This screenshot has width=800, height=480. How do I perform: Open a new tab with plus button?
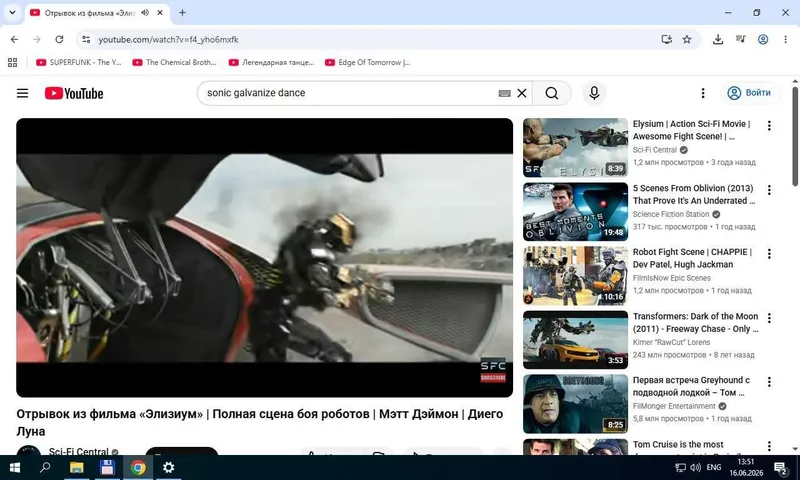(x=182, y=13)
